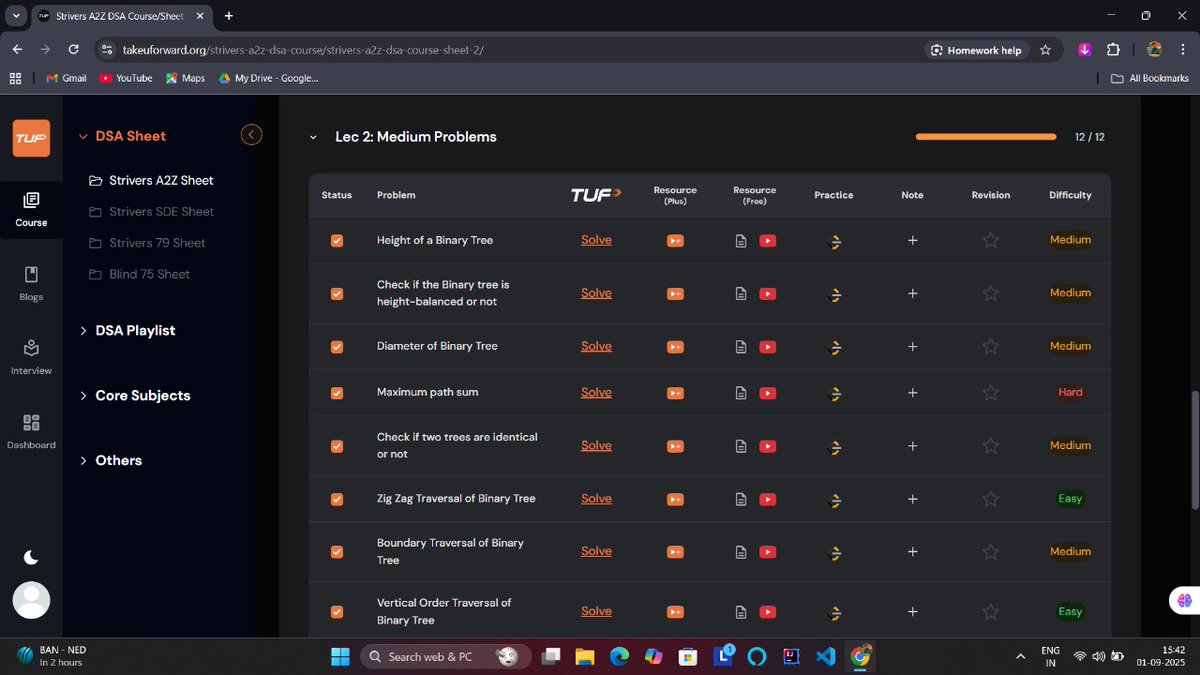Screen dimensions: 1200x675
Task: Click Solve for Maximum path sum
Action: click(596, 392)
